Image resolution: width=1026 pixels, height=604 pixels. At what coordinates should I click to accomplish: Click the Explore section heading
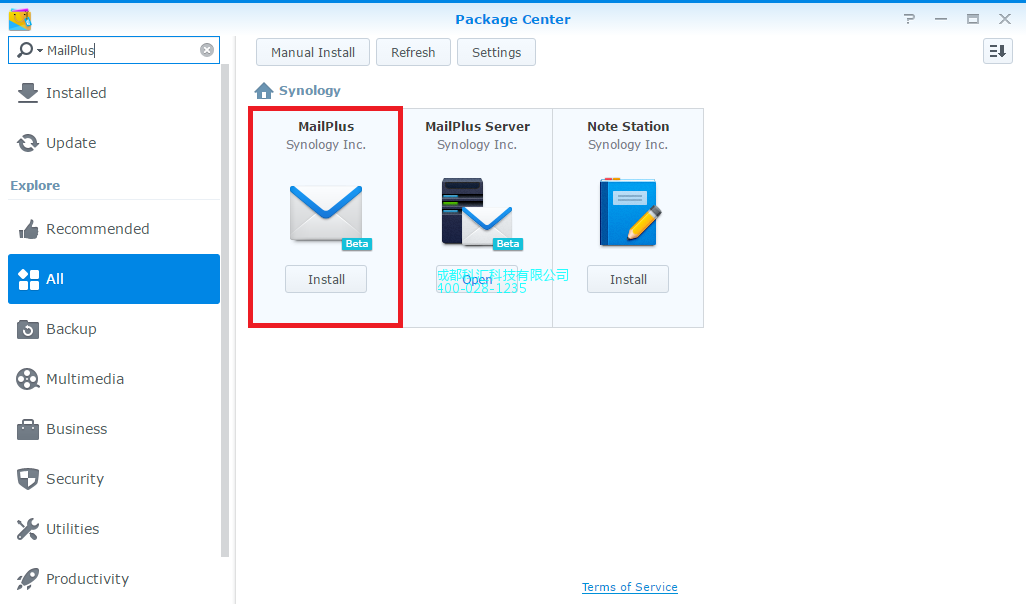(35, 185)
